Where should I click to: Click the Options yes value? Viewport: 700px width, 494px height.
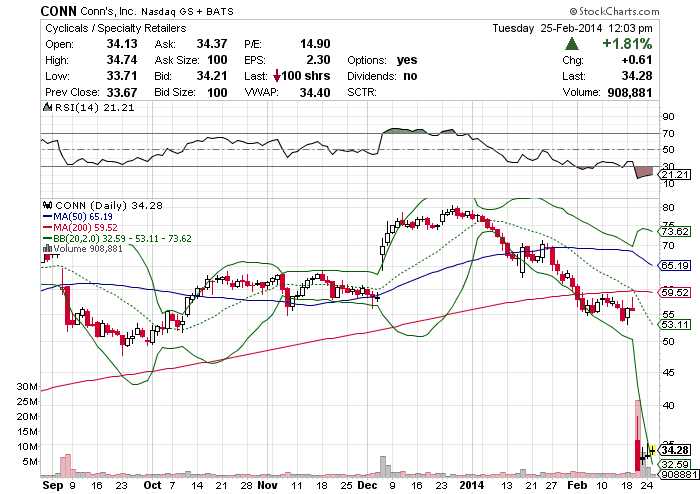[x=407, y=60]
